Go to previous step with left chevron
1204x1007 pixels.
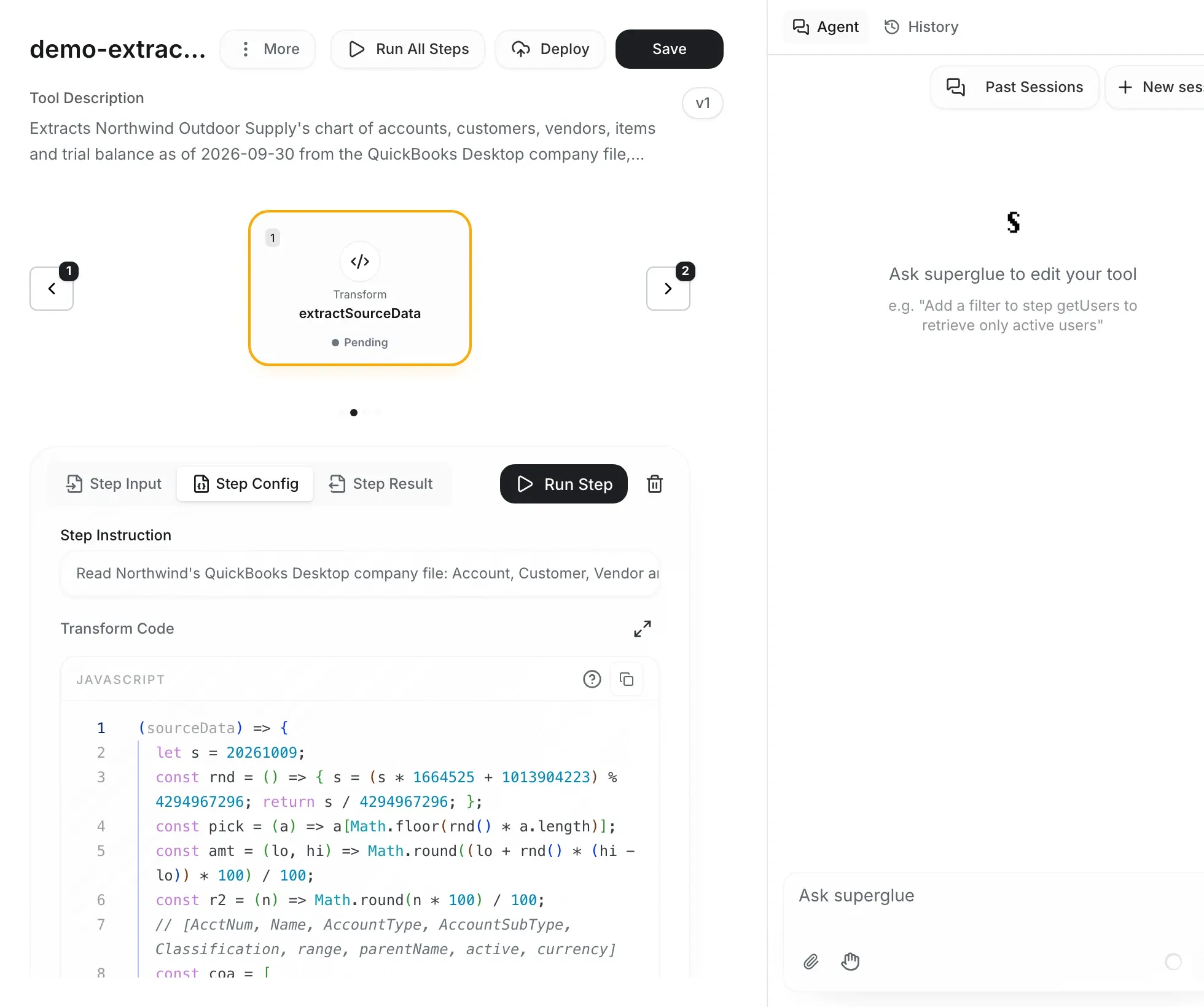click(52, 289)
